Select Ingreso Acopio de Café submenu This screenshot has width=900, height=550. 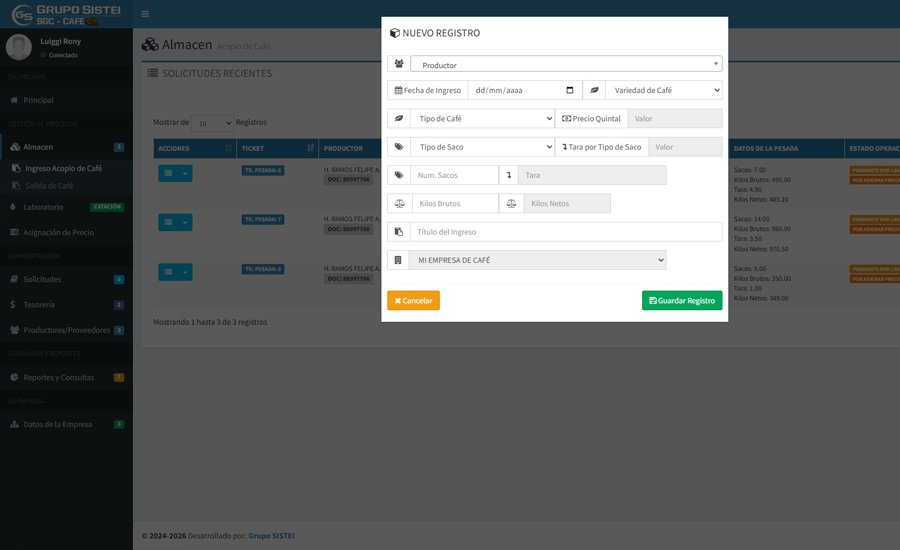tap(63, 168)
